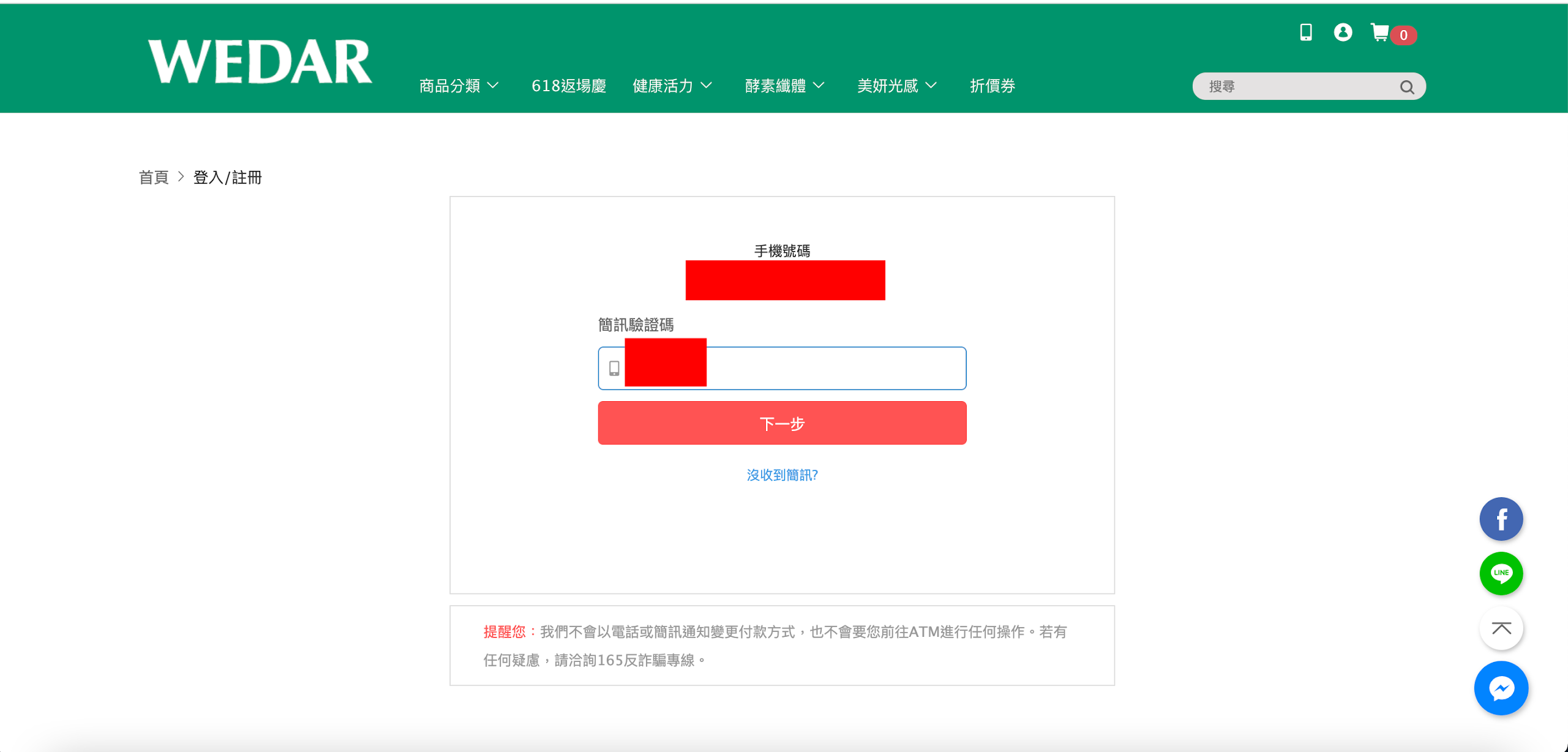The width and height of the screenshot is (1568, 752).
Task: Open the 618返場慶 menu item
Action: [568, 86]
